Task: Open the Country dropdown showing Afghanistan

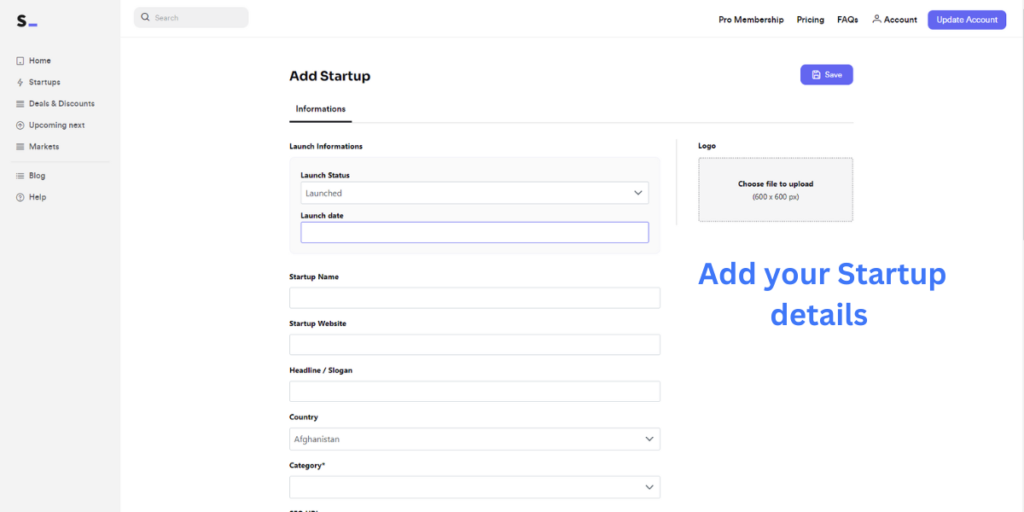Action: pyautogui.click(x=475, y=440)
